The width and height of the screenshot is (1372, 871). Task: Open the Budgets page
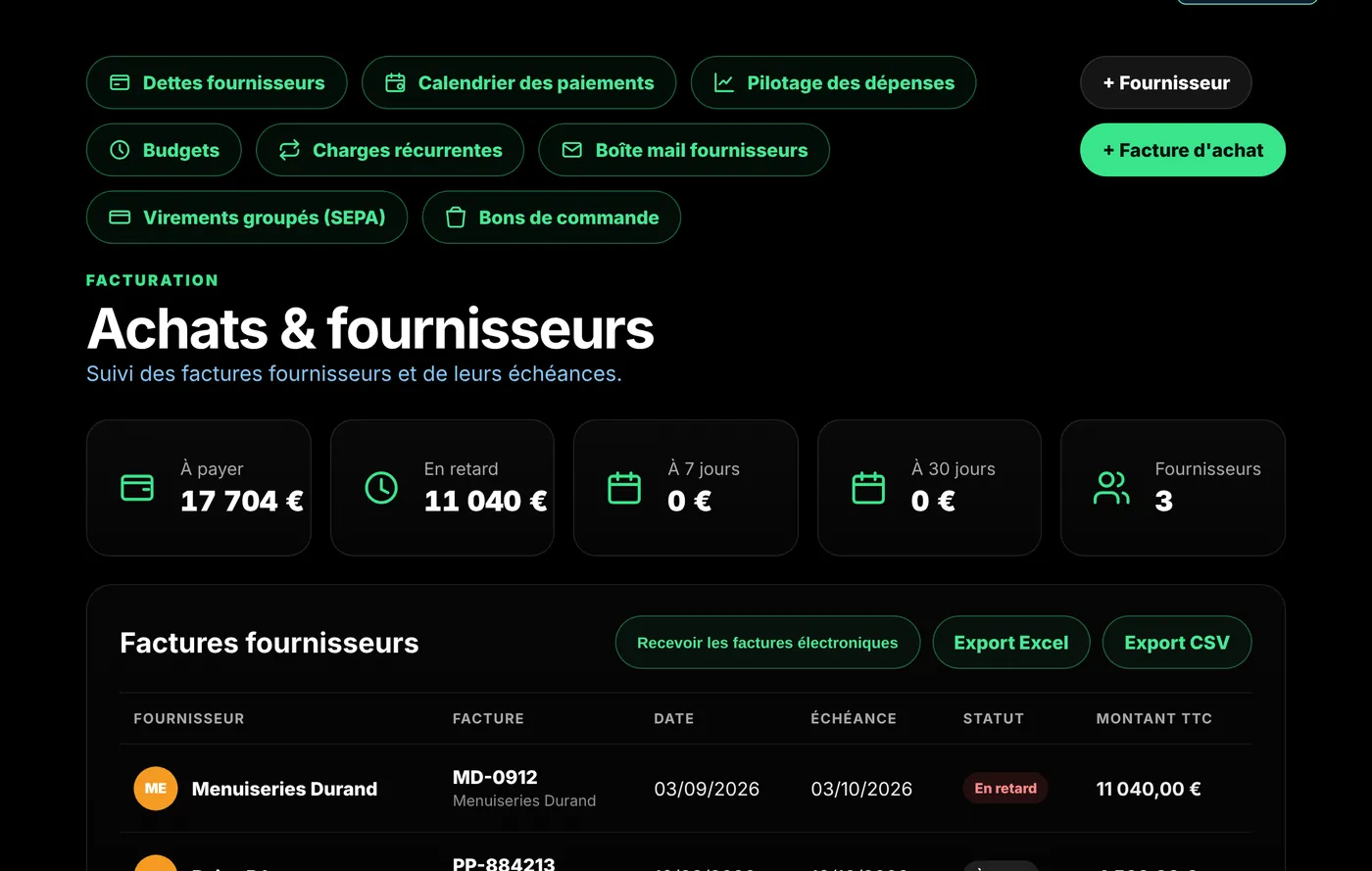click(164, 150)
